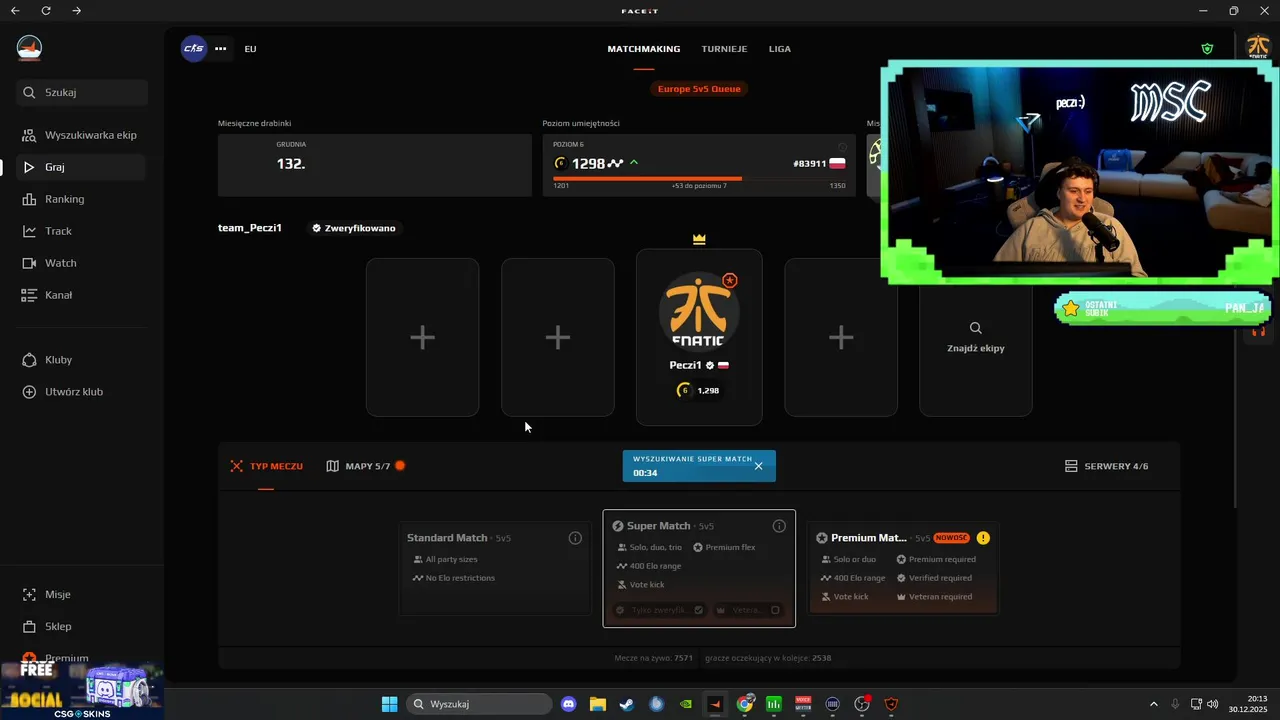The height and width of the screenshot is (720, 1280).
Task: Click the #83911 ranking position
Action: pyautogui.click(x=809, y=163)
